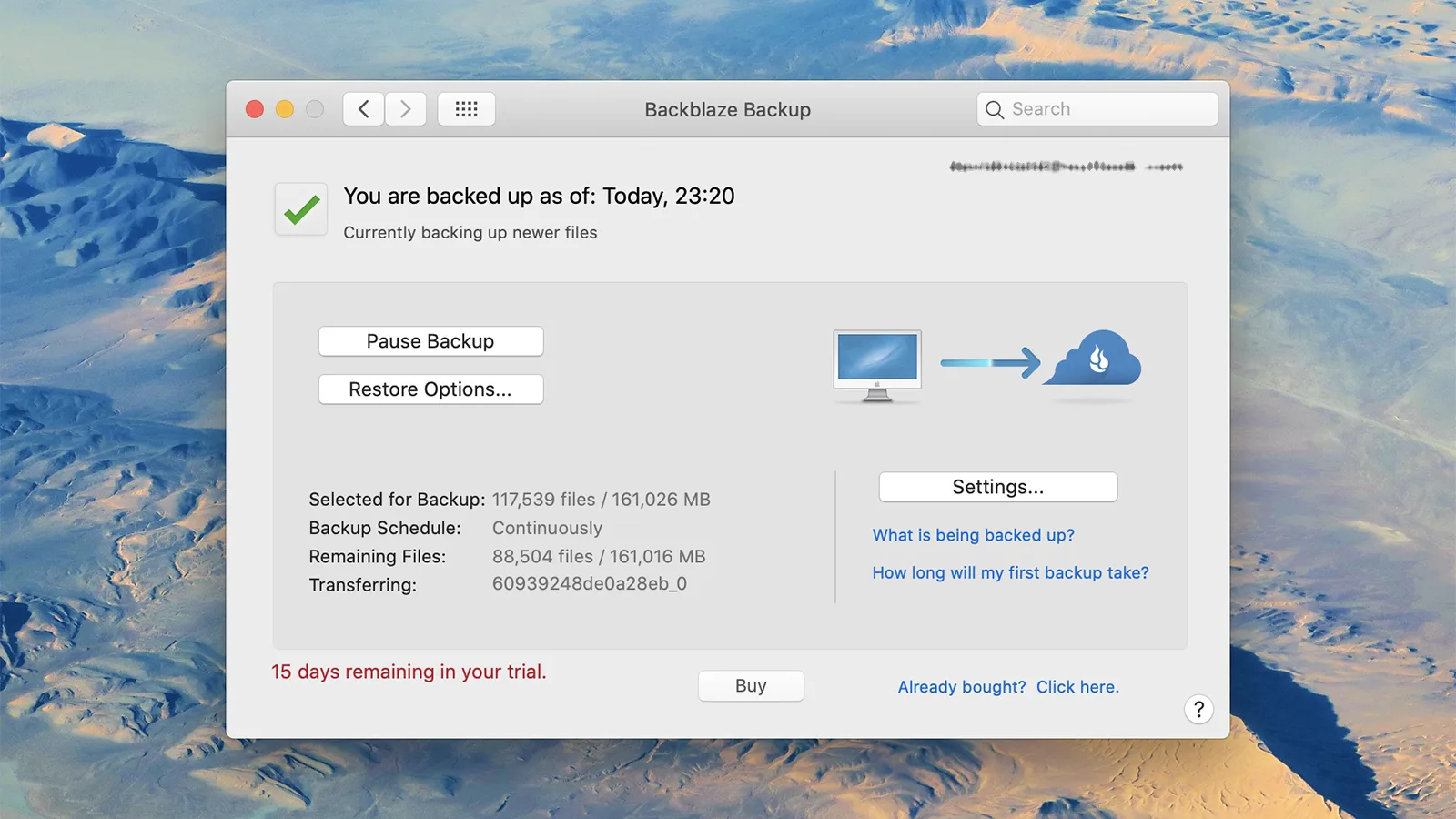
Task: Click 'Already bought? Click here.' link
Action: (1008, 687)
